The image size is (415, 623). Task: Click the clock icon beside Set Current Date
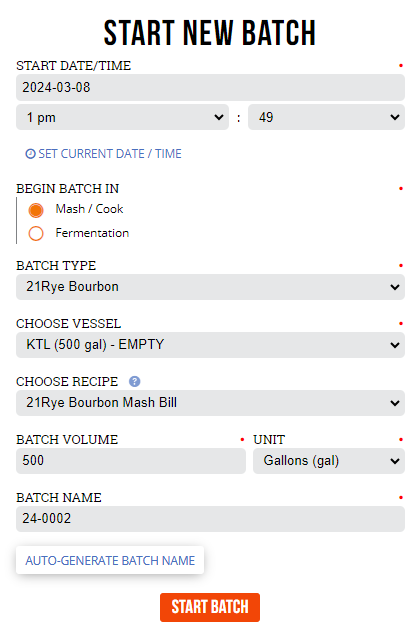tap(30, 154)
